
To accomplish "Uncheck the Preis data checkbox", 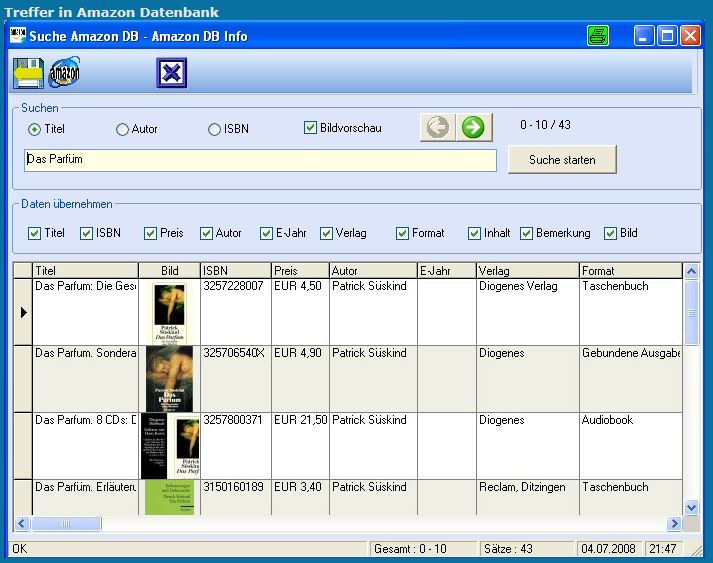I will point(150,233).
